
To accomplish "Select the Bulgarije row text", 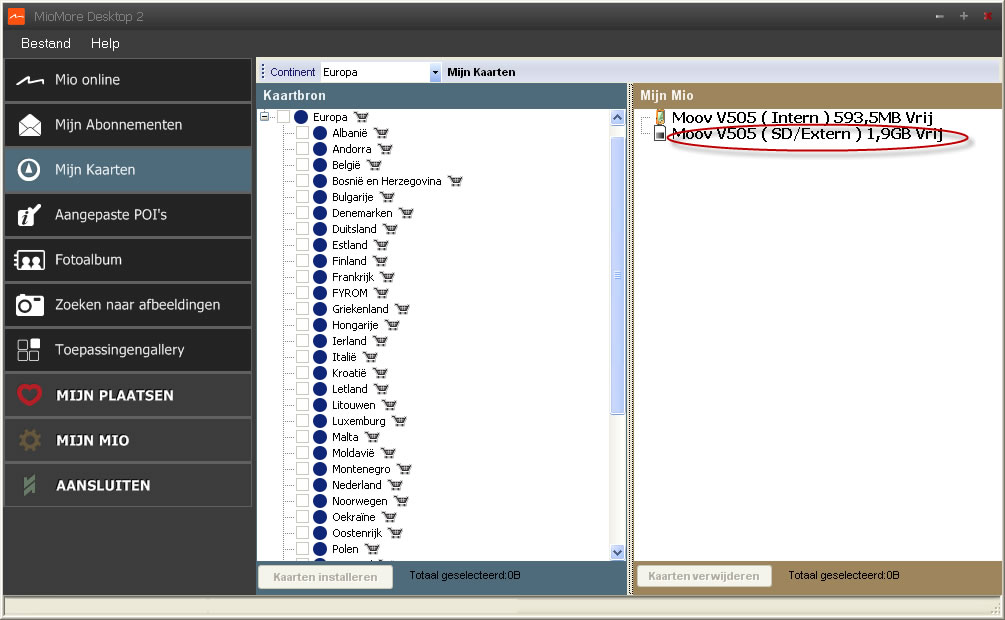I will (x=353, y=197).
